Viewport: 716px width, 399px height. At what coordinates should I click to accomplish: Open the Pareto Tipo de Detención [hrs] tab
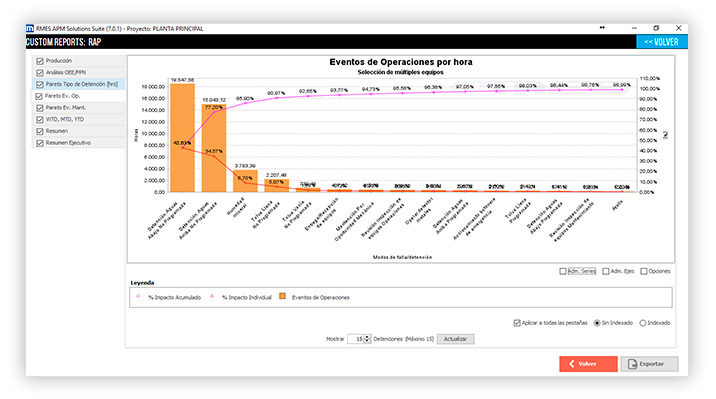tap(79, 84)
